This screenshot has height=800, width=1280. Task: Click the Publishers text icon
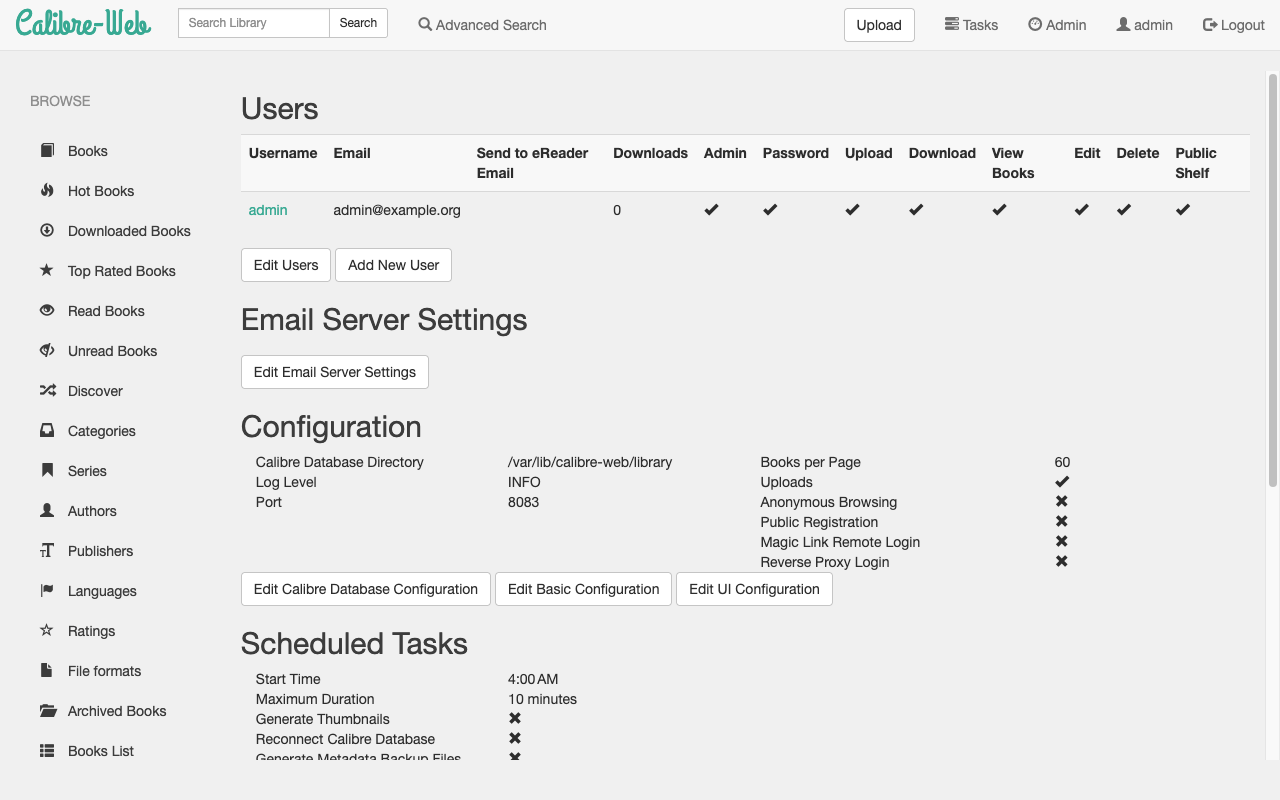(47, 550)
